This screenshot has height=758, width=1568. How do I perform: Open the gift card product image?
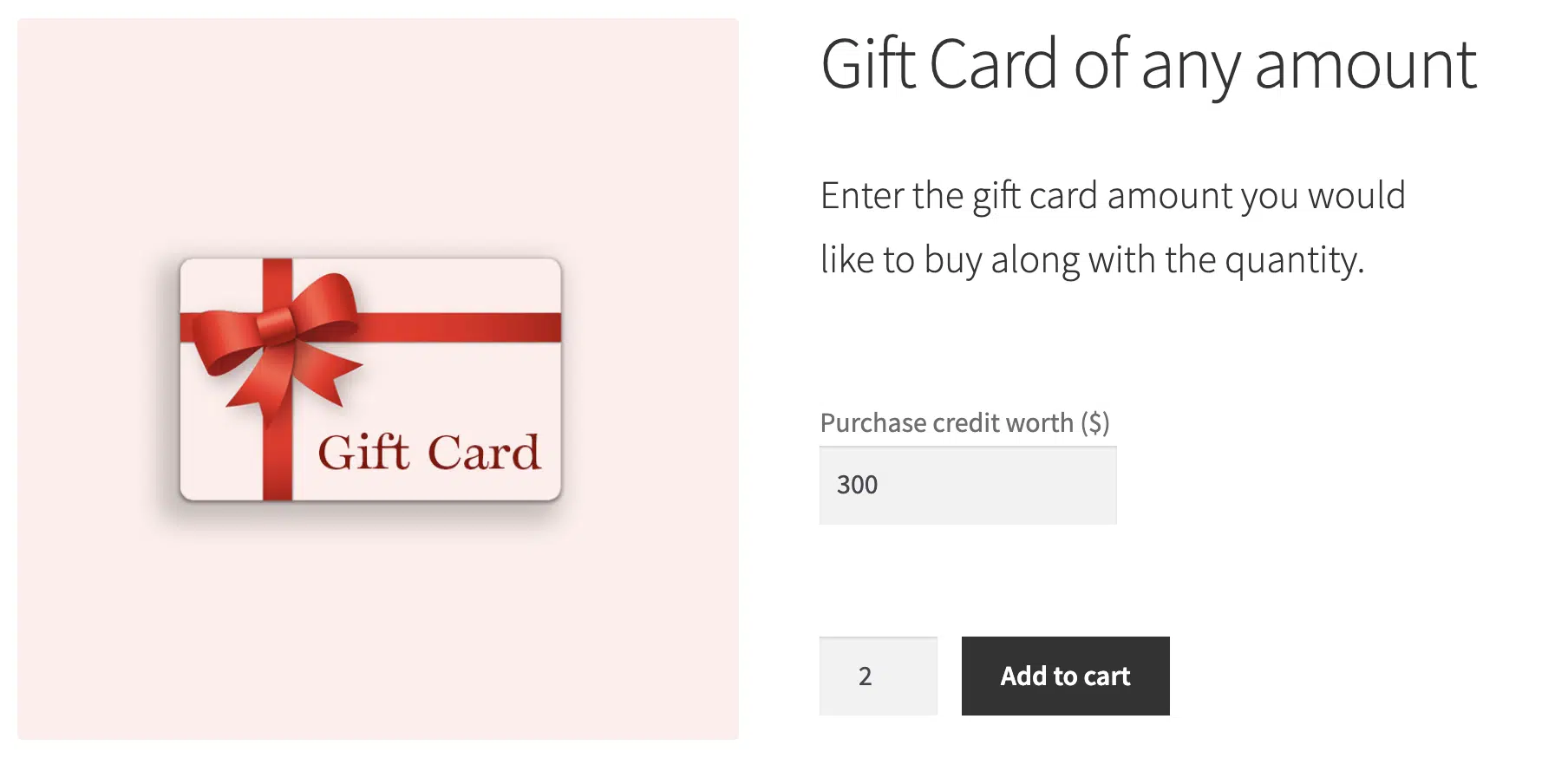377,379
